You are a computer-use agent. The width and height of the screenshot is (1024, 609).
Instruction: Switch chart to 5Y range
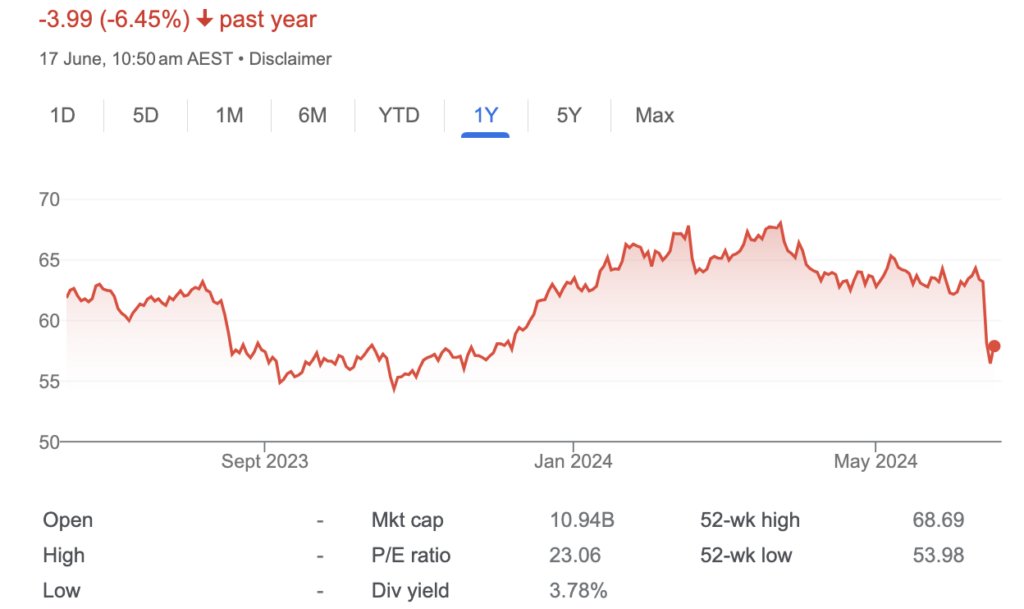569,116
